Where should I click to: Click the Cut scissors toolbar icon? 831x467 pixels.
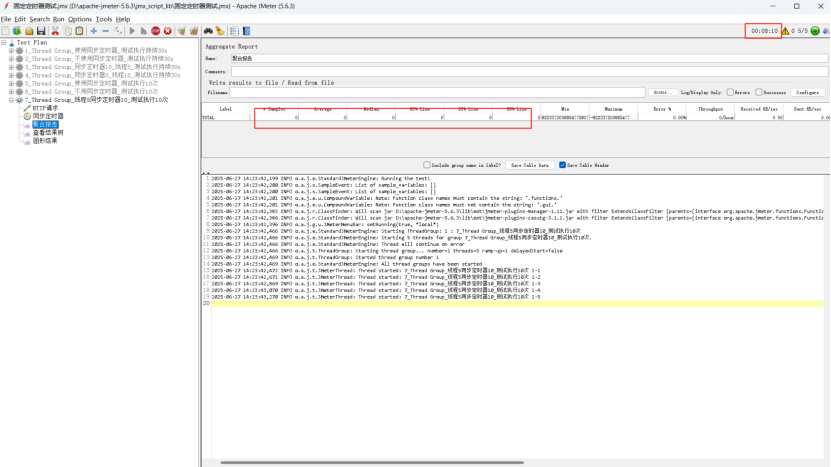pyautogui.click(x=55, y=31)
